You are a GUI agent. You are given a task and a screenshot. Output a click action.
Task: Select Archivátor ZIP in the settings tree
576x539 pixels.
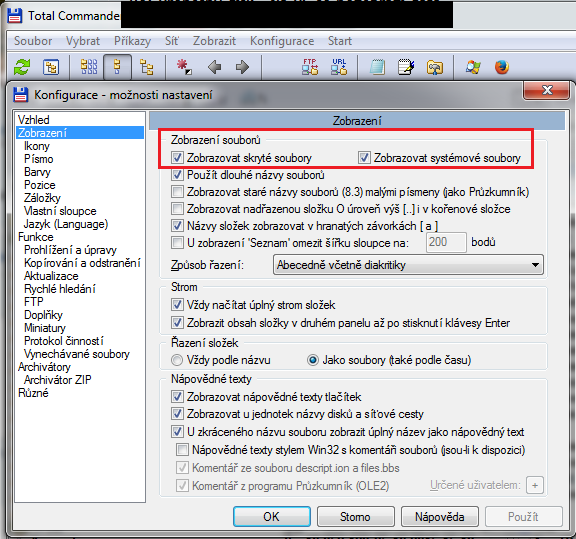tap(58, 380)
